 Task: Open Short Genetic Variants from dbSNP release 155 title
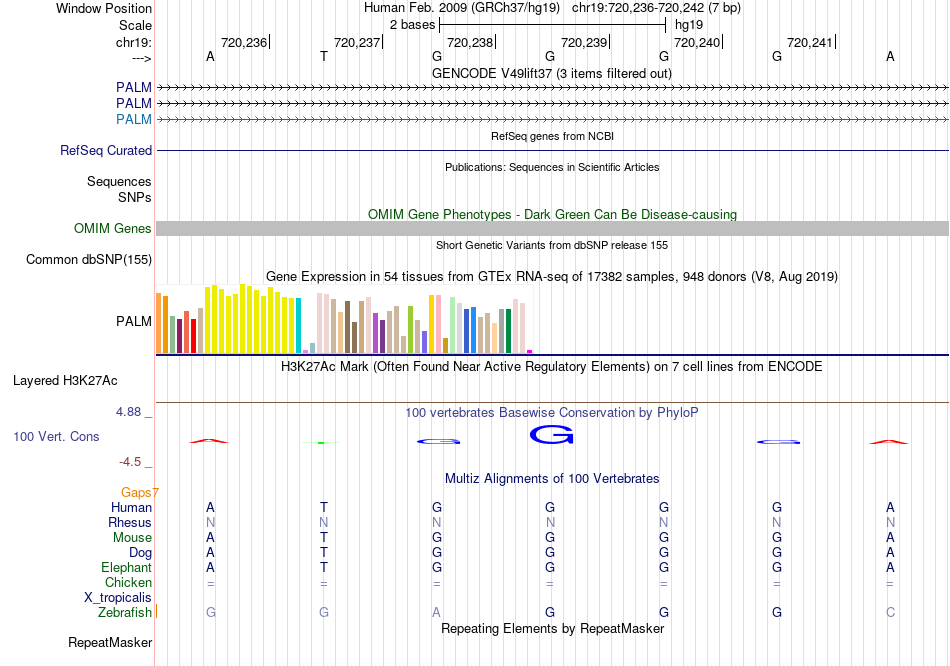click(x=552, y=245)
